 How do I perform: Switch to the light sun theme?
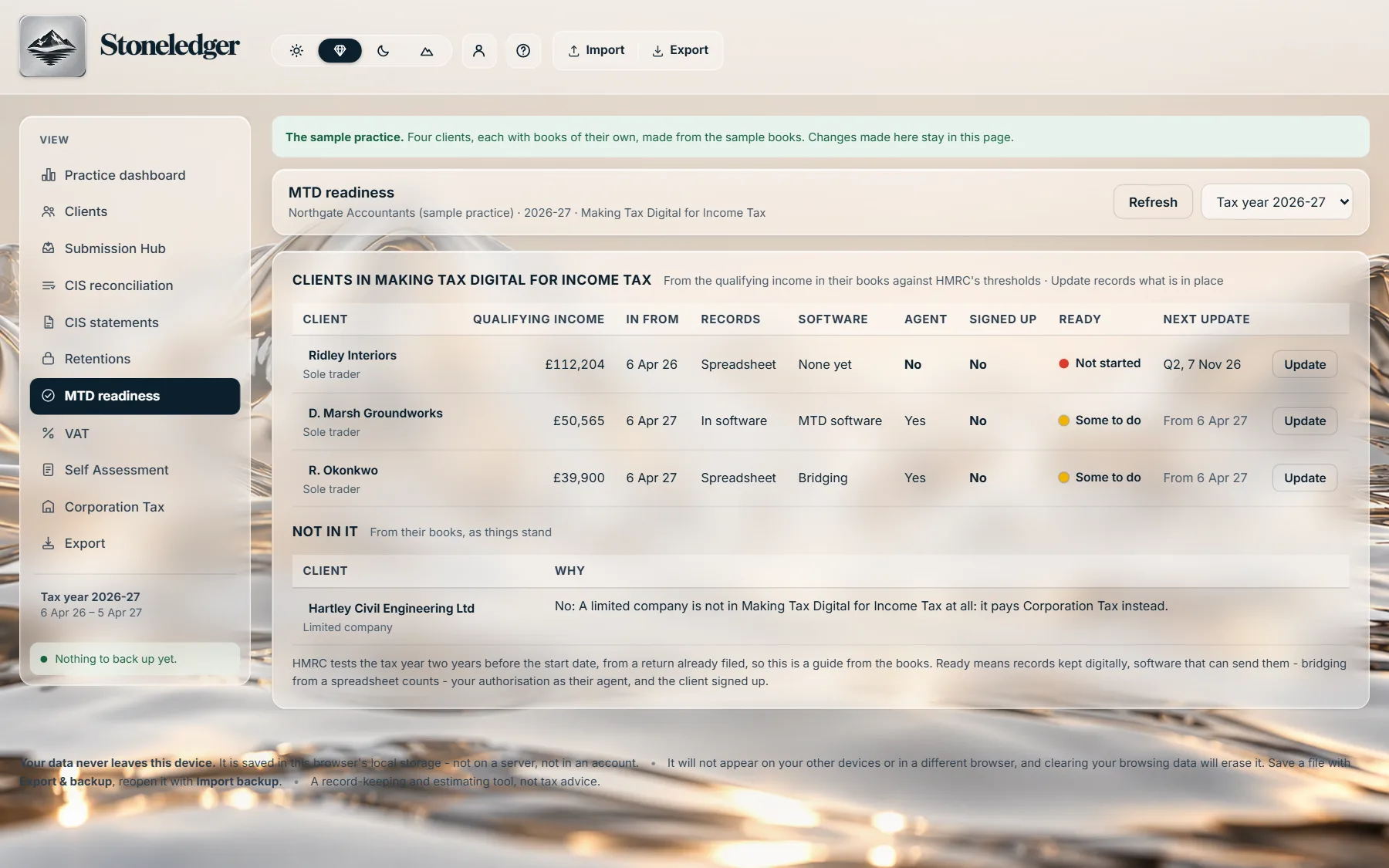[296, 51]
